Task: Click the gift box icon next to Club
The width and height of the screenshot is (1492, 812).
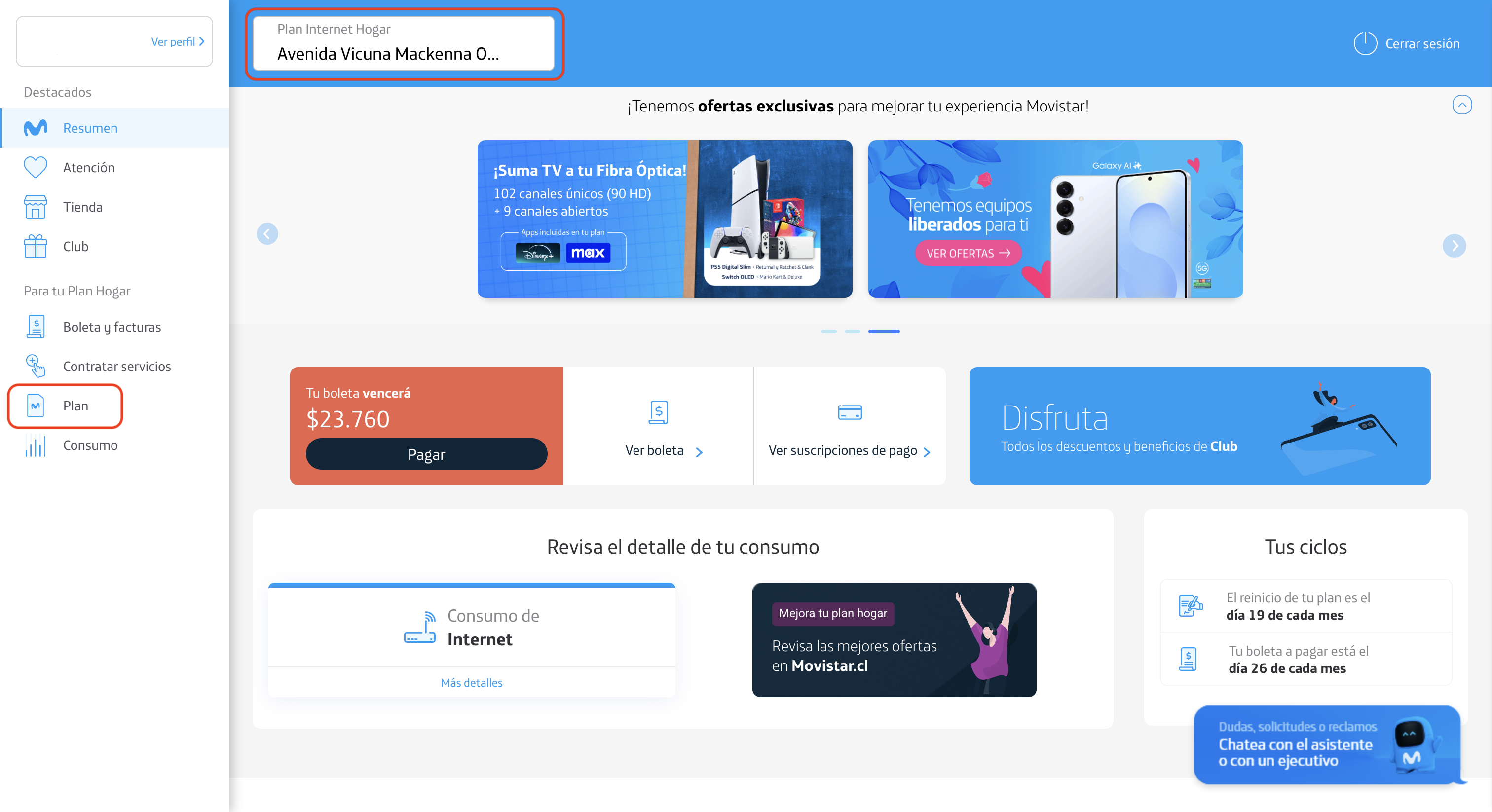Action: (x=36, y=246)
